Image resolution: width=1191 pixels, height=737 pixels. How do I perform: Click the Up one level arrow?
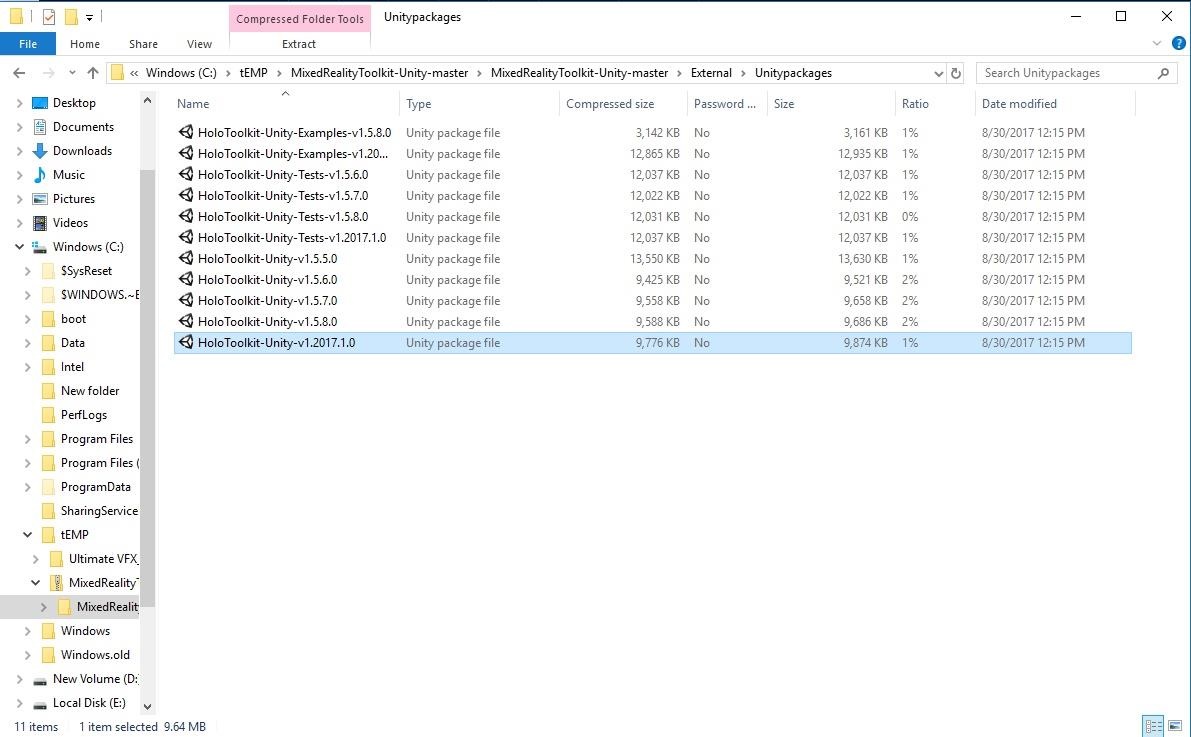(93, 73)
